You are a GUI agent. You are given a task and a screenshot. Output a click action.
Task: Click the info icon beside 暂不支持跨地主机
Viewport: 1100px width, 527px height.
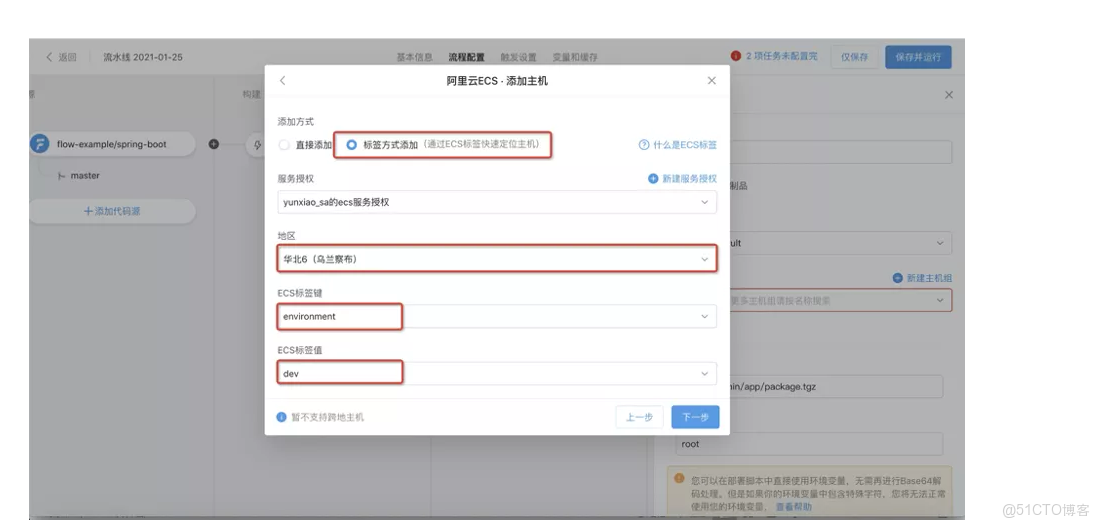point(281,417)
